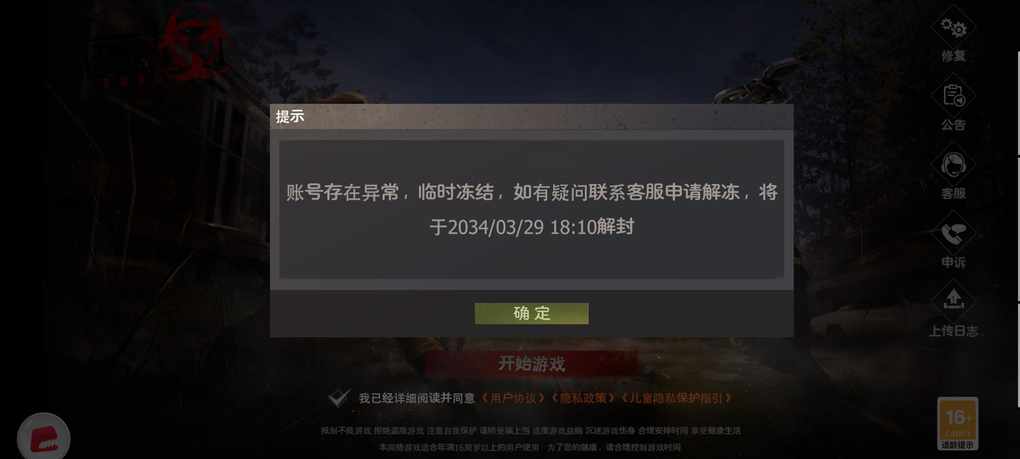Image resolution: width=1020 pixels, height=459 pixels.
Task: Open the 《儿童隐私保护指引》 link
Action: (677, 398)
